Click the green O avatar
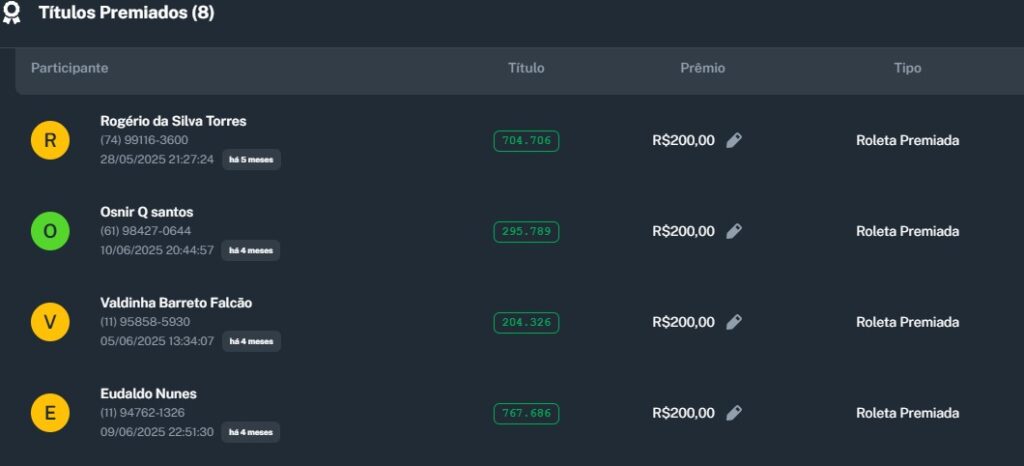The image size is (1024, 466). click(50, 232)
